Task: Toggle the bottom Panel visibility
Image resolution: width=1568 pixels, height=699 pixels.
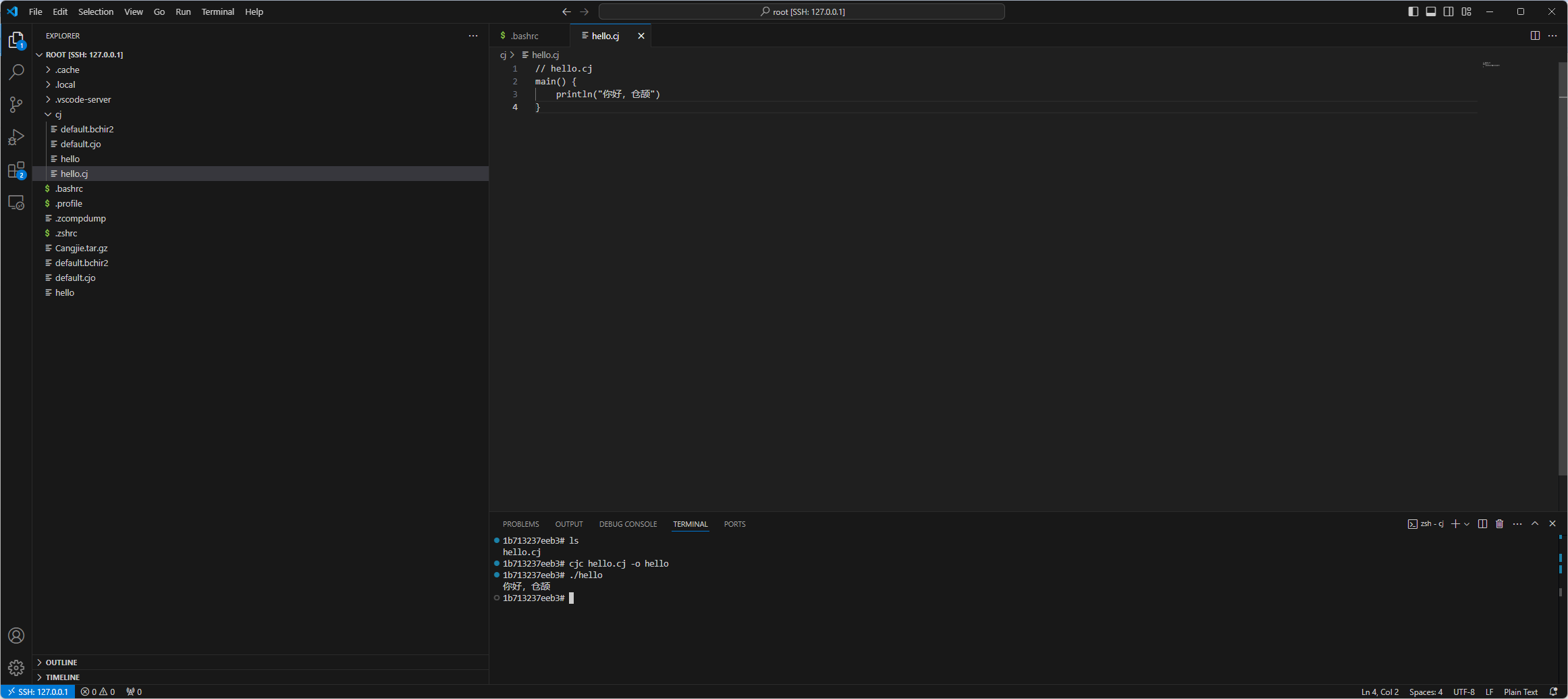Action: pos(1431,11)
